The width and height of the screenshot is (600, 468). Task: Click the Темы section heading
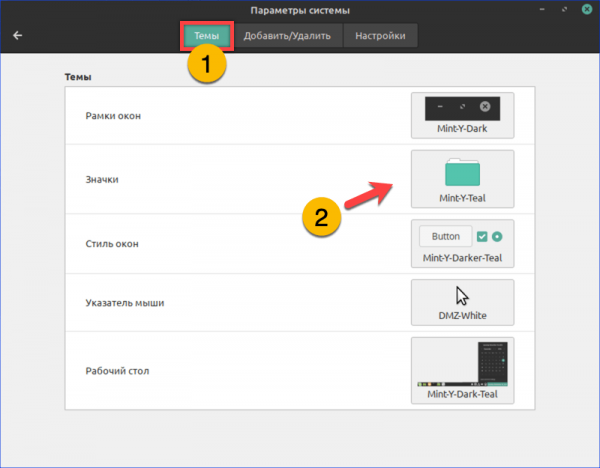point(78,77)
